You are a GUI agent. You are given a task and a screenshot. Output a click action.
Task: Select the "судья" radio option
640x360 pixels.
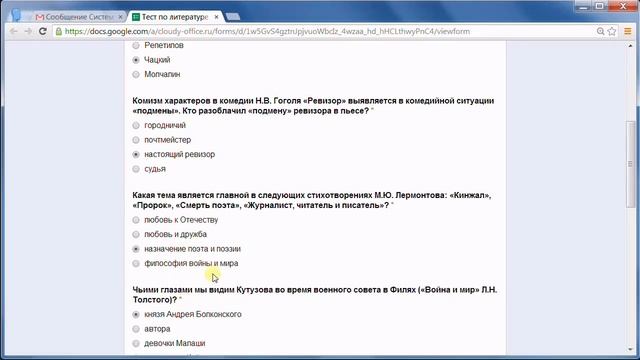pyautogui.click(x=136, y=169)
